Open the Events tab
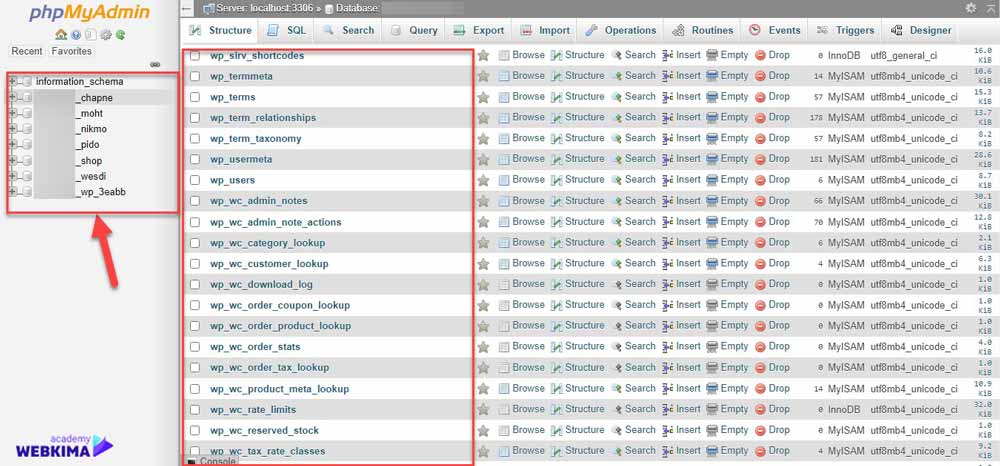1000x466 pixels. pos(775,31)
